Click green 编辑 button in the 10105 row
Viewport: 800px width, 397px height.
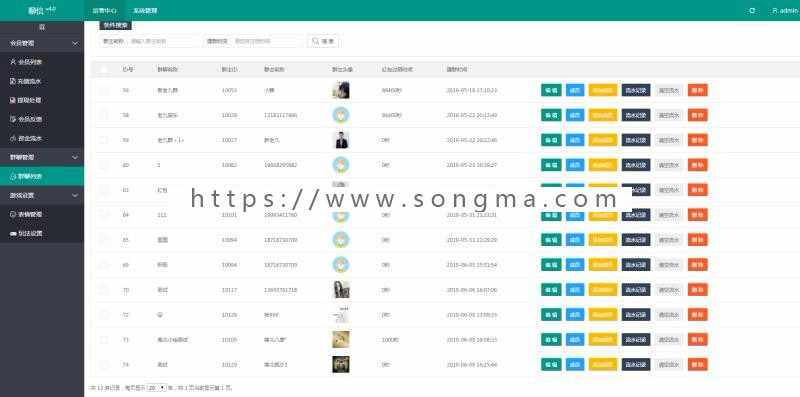551,339
